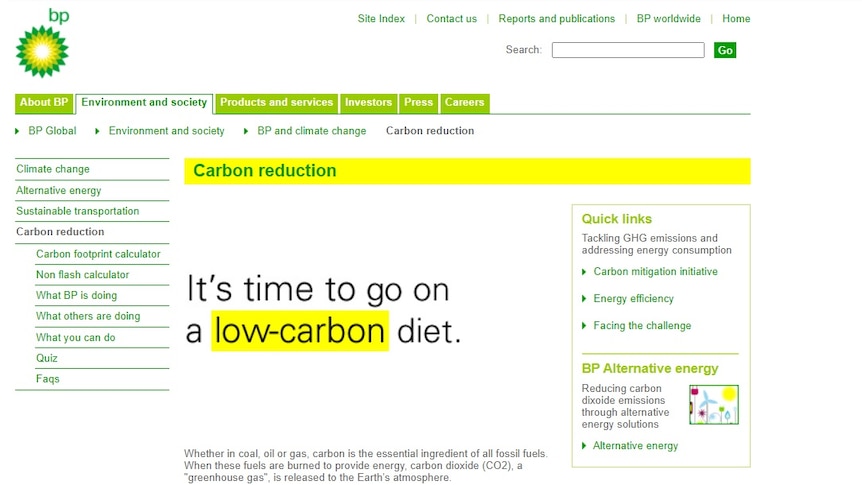Click the arrow icon before BP Global
Viewport: 862px width, 485px height.
pos(17,131)
